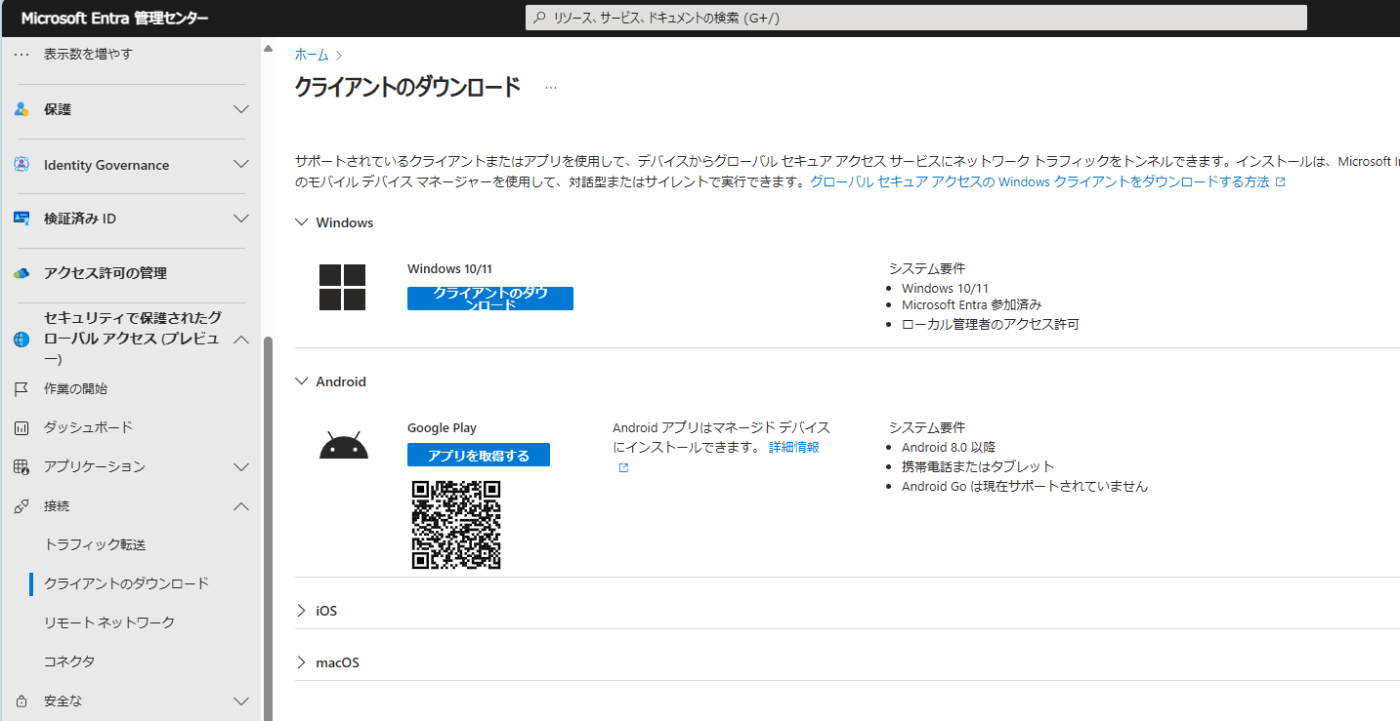
Task: Click the 検証済み ID icon
Action: [21, 218]
